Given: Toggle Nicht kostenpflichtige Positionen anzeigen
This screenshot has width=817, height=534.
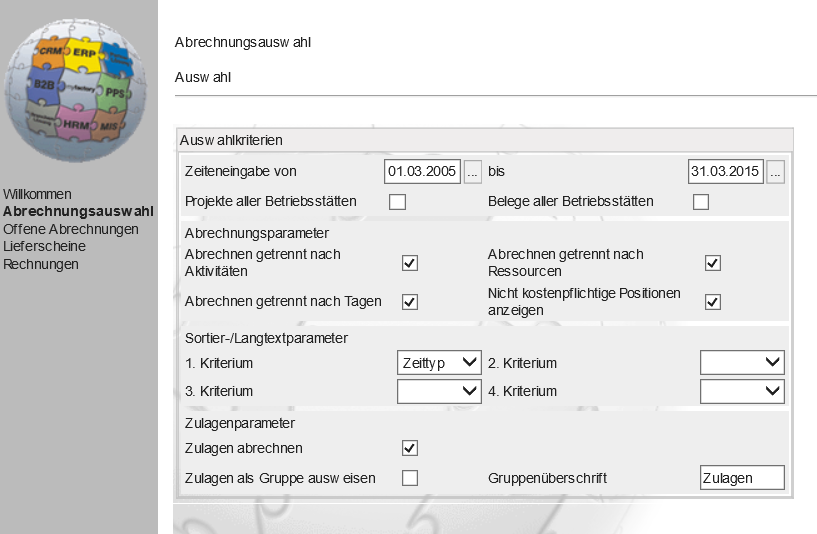Looking at the screenshot, I should [713, 302].
